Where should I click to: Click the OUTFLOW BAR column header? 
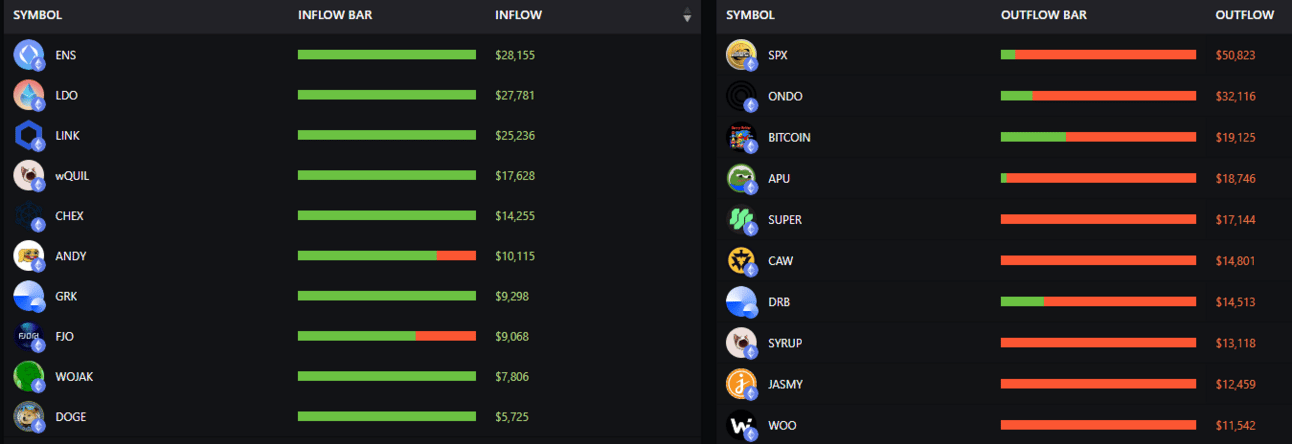pyautogui.click(x=1044, y=15)
